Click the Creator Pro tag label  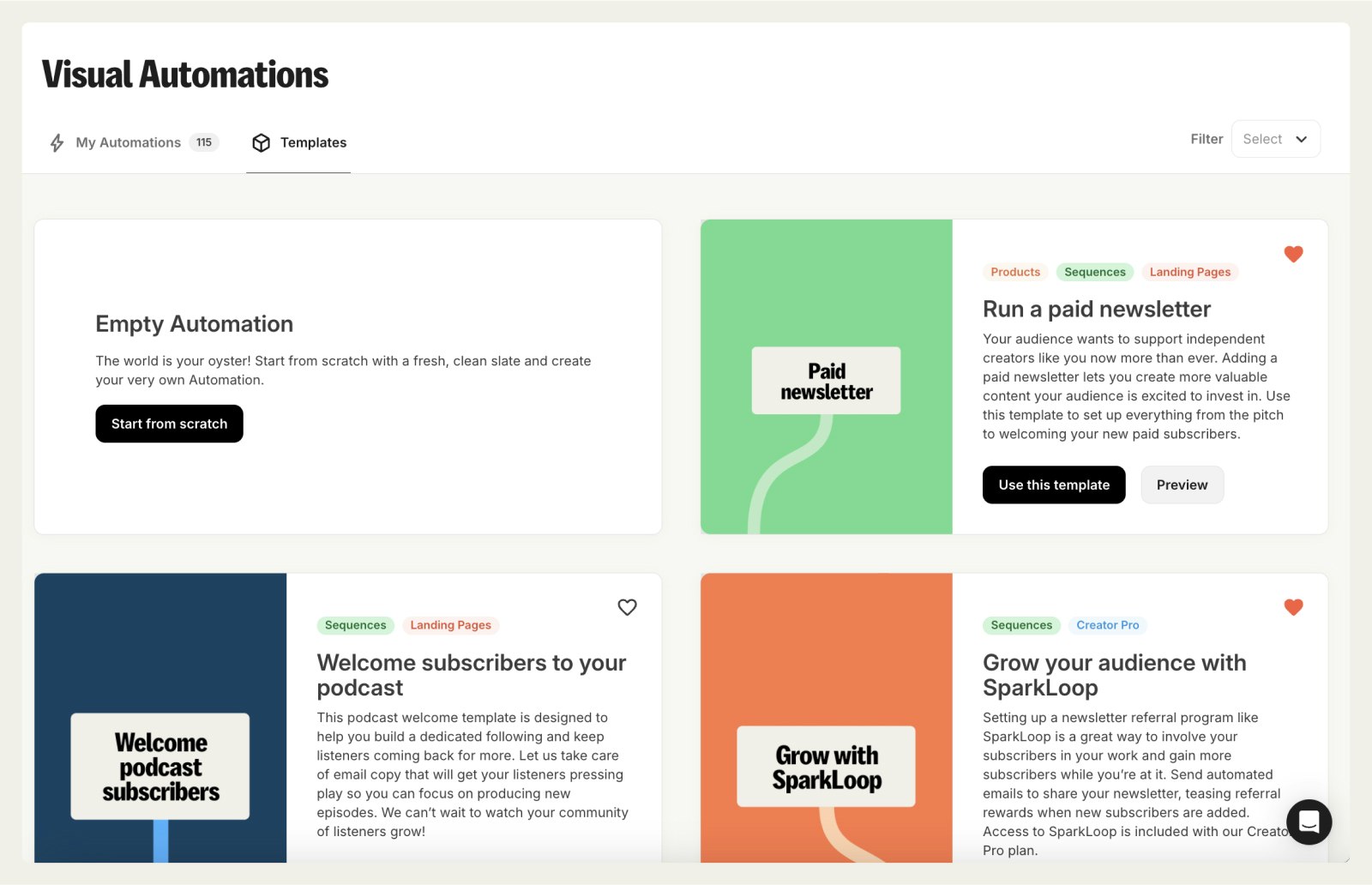pyautogui.click(x=1107, y=625)
